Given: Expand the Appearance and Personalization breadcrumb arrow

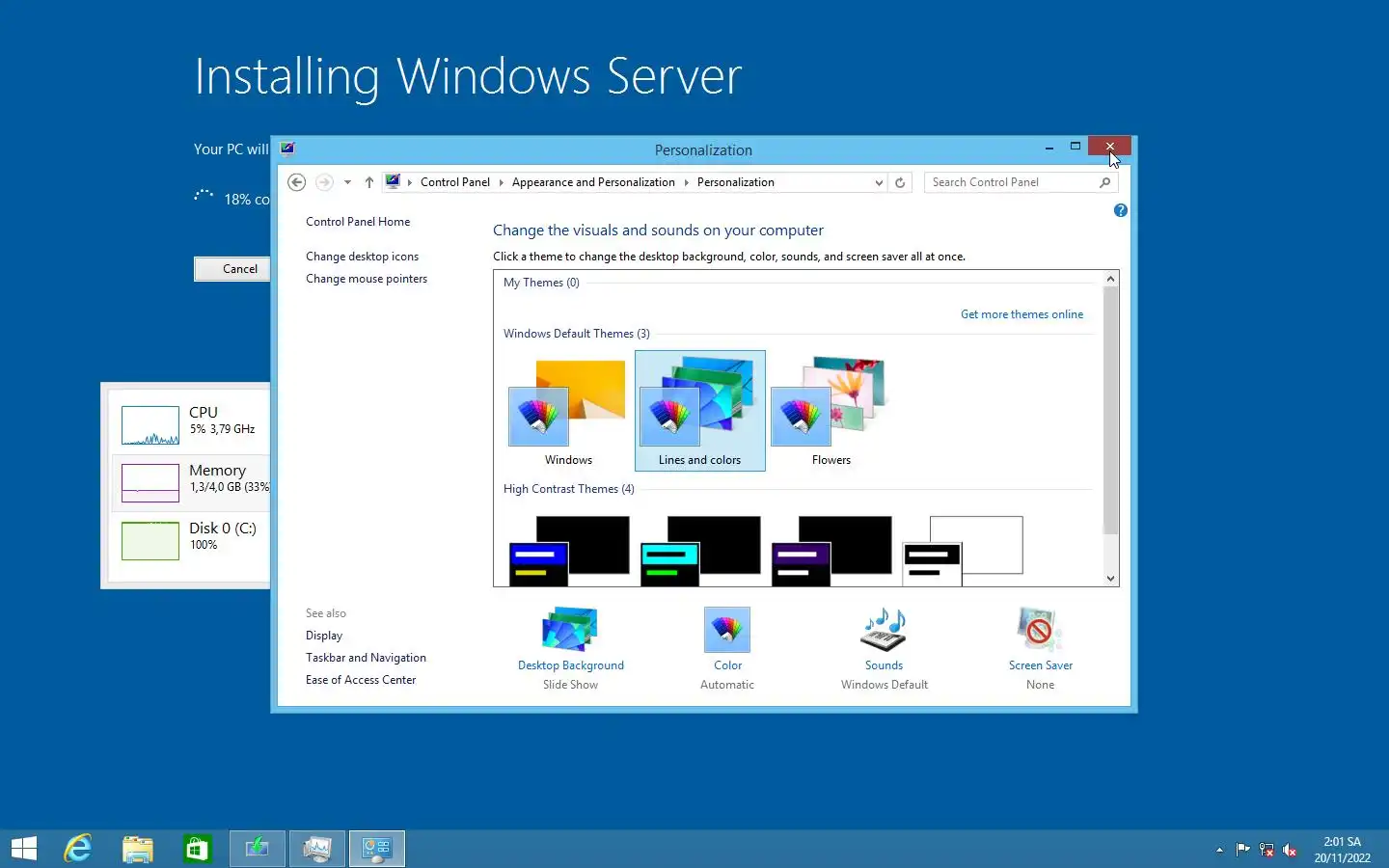Looking at the screenshot, I should tap(686, 182).
